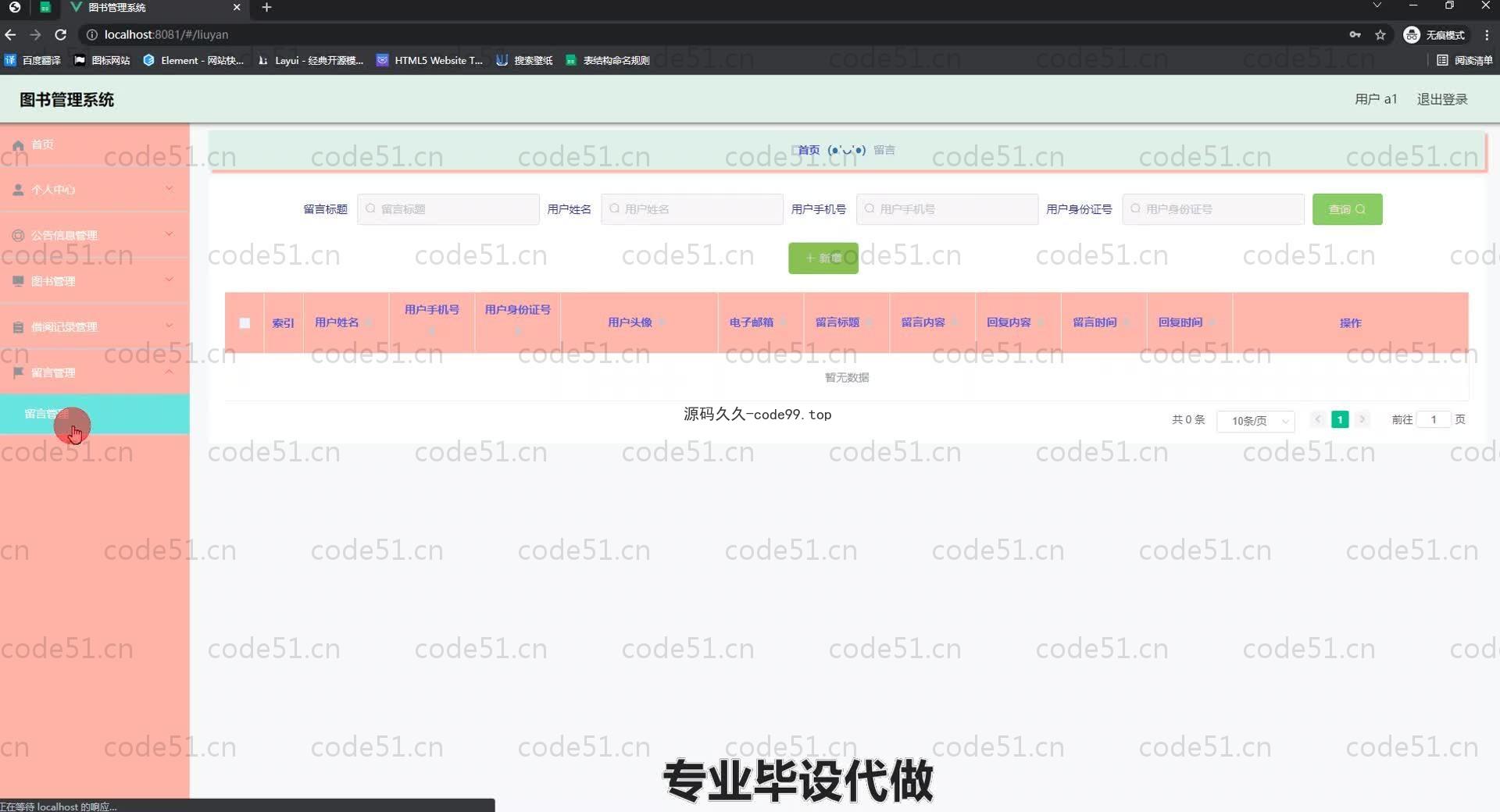The image size is (1500, 812).
Task: Open the incognito profile indicator
Action: coord(1434,34)
